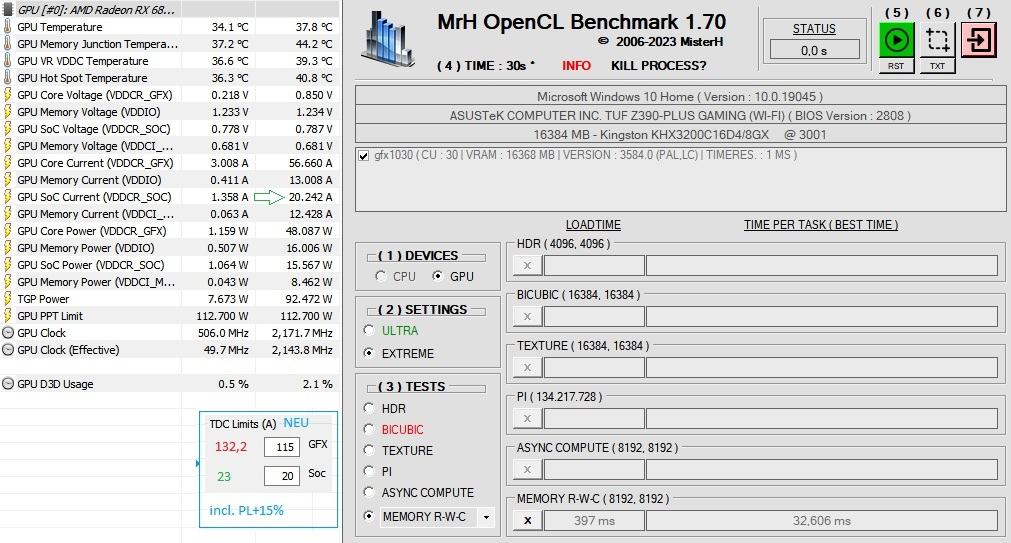Click the GPU Memory Voltage (VDDIO) row
This screenshot has width=1011, height=543.
tap(170, 112)
